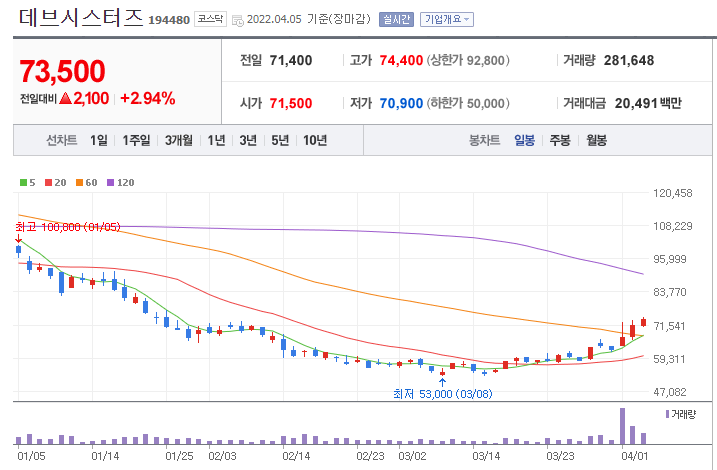Click the calendar date icon next to 2022.04.05
Viewport: 717px width, 470px height.
[x=238, y=20]
